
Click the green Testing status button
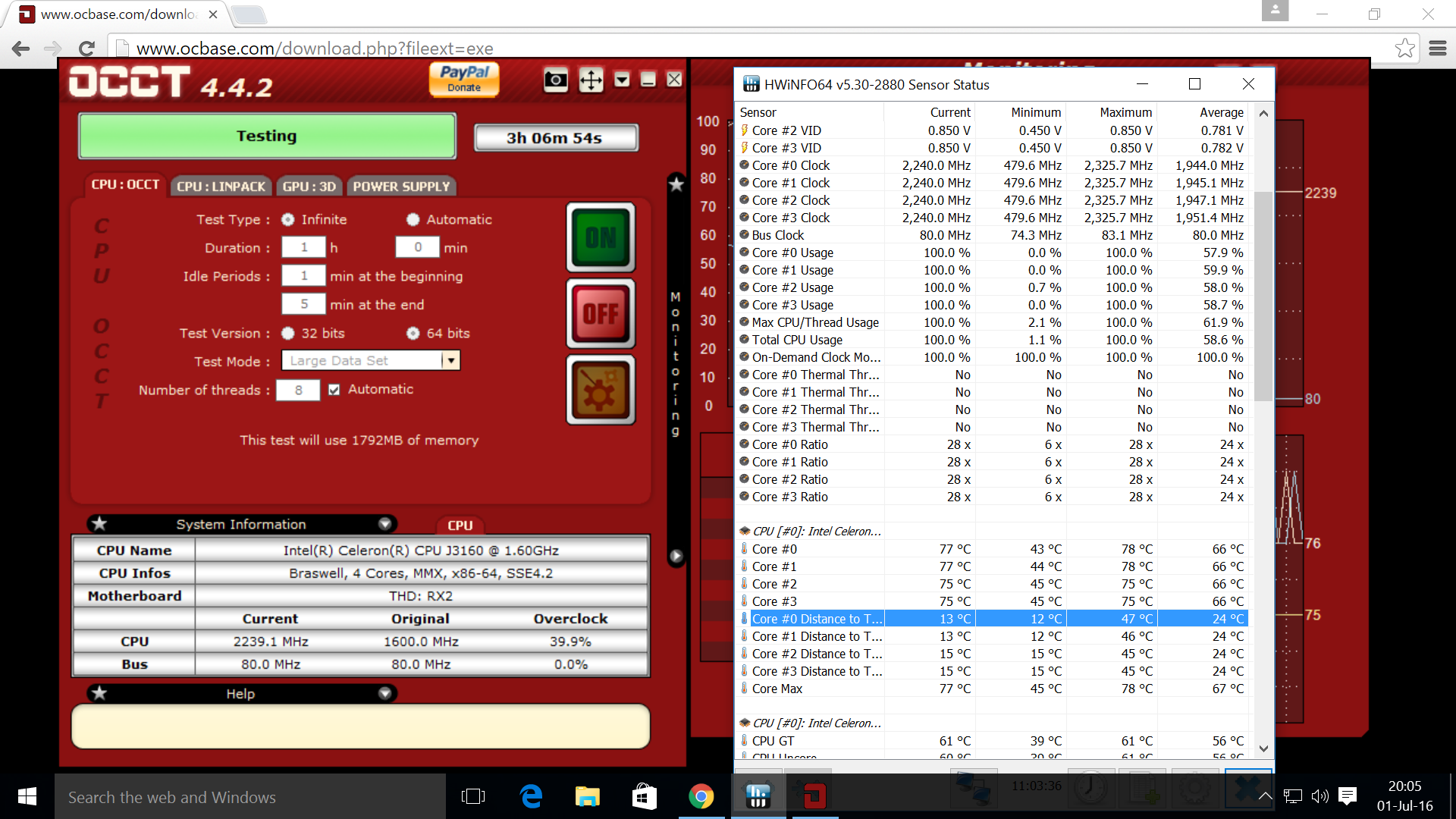click(267, 136)
